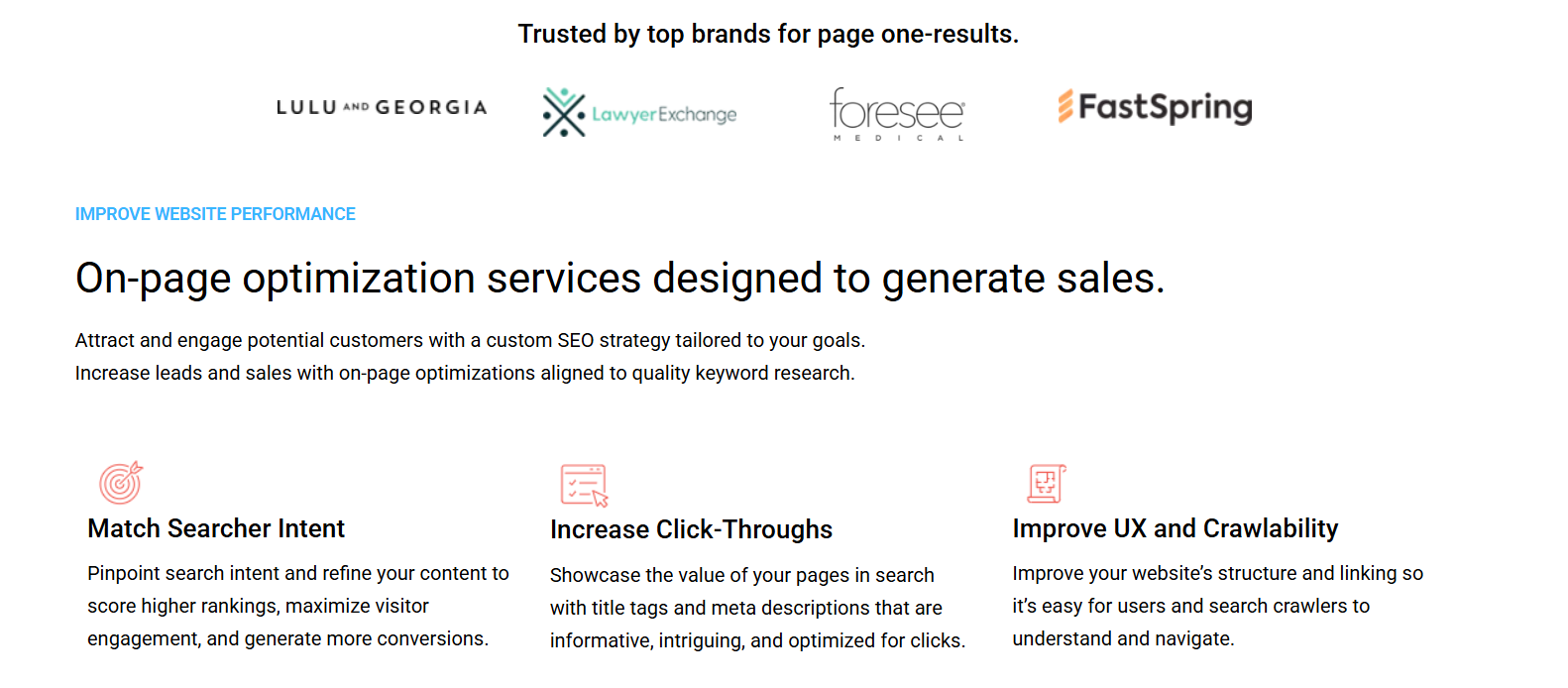Click the custom SEO strategy sentence

470,340
